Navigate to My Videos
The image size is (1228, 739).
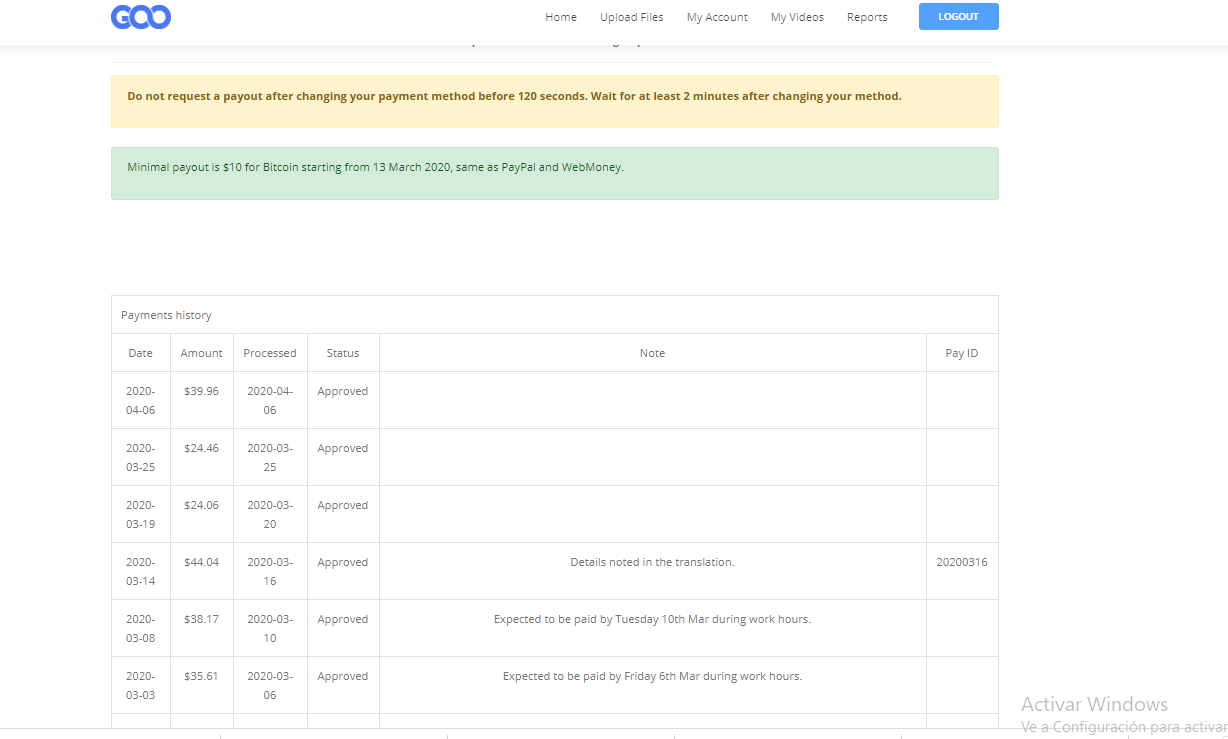pos(797,17)
